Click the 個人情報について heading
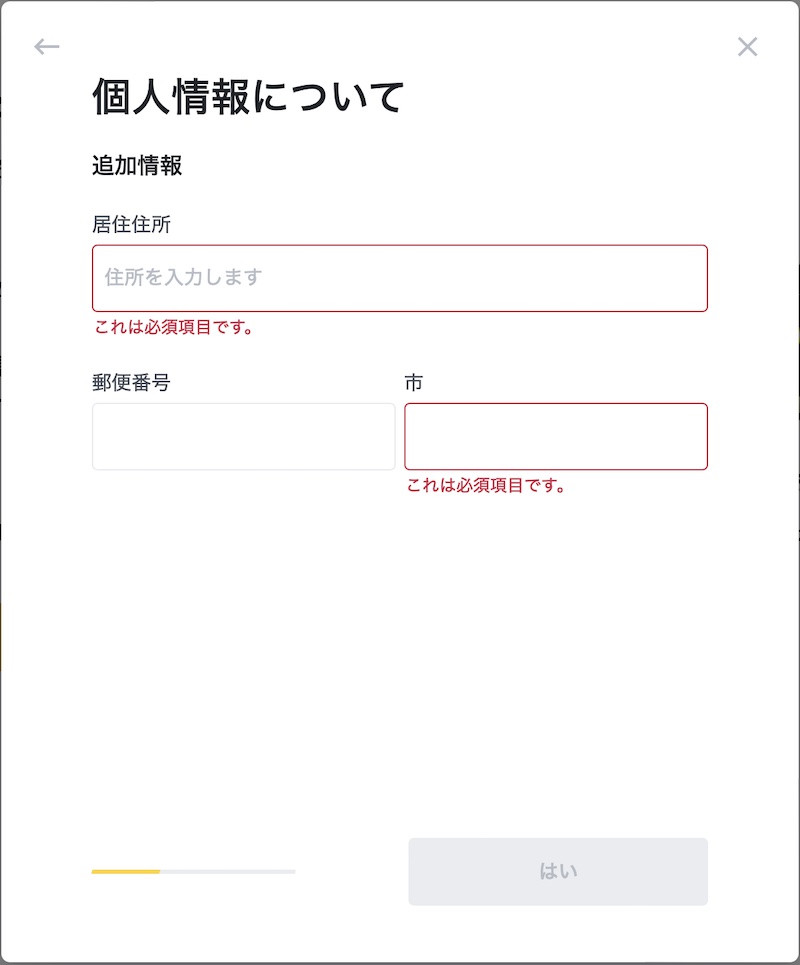This screenshot has width=800, height=965. (248, 97)
